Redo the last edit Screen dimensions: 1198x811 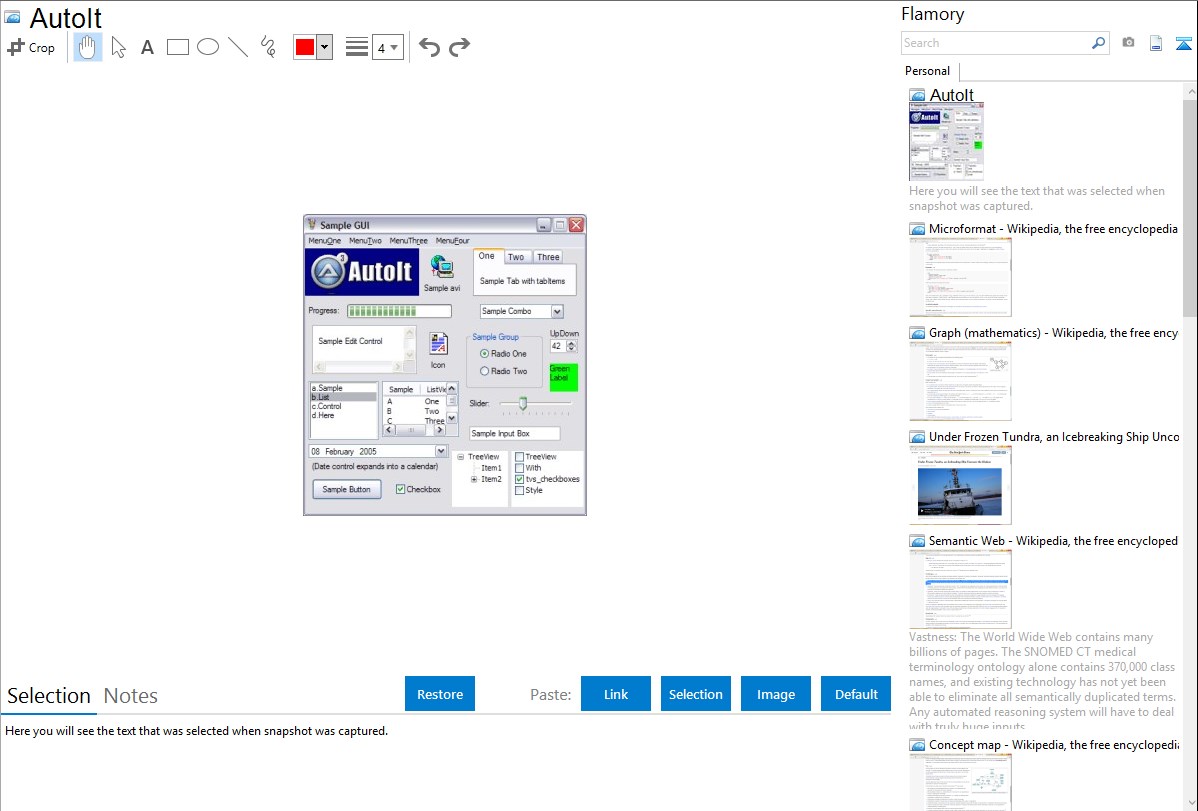[x=459, y=47]
